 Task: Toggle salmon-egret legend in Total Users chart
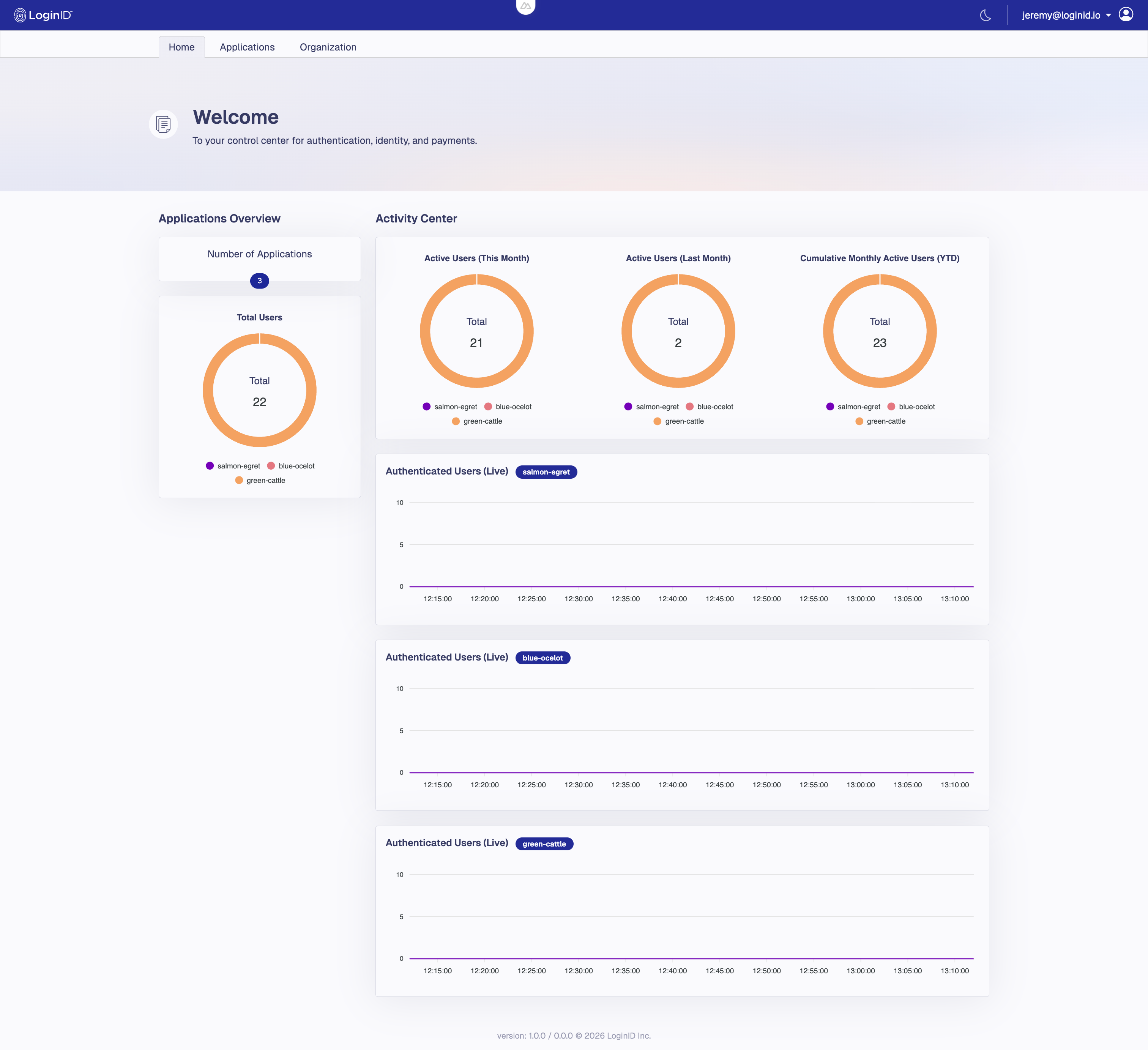[x=233, y=466]
